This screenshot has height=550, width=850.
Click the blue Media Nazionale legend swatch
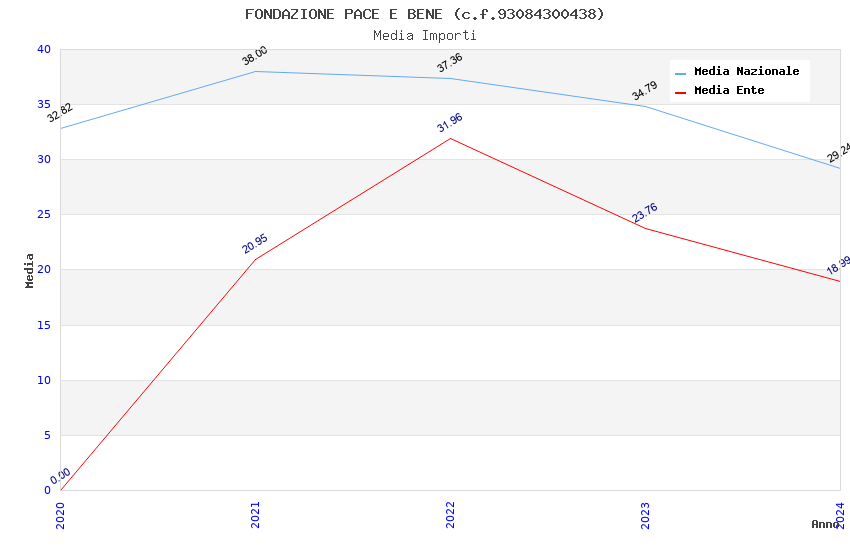point(681,73)
